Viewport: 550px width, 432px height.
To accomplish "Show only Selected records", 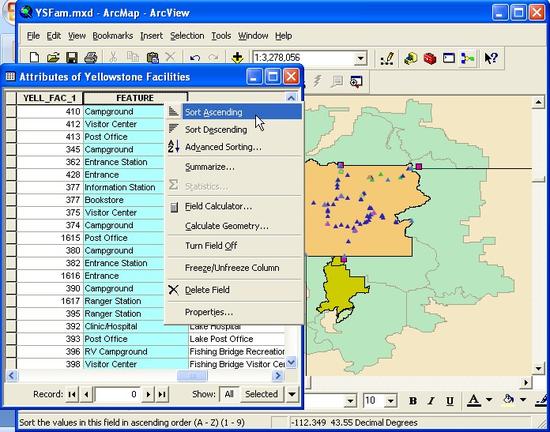I will pyautogui.click(x=261, y=394).
